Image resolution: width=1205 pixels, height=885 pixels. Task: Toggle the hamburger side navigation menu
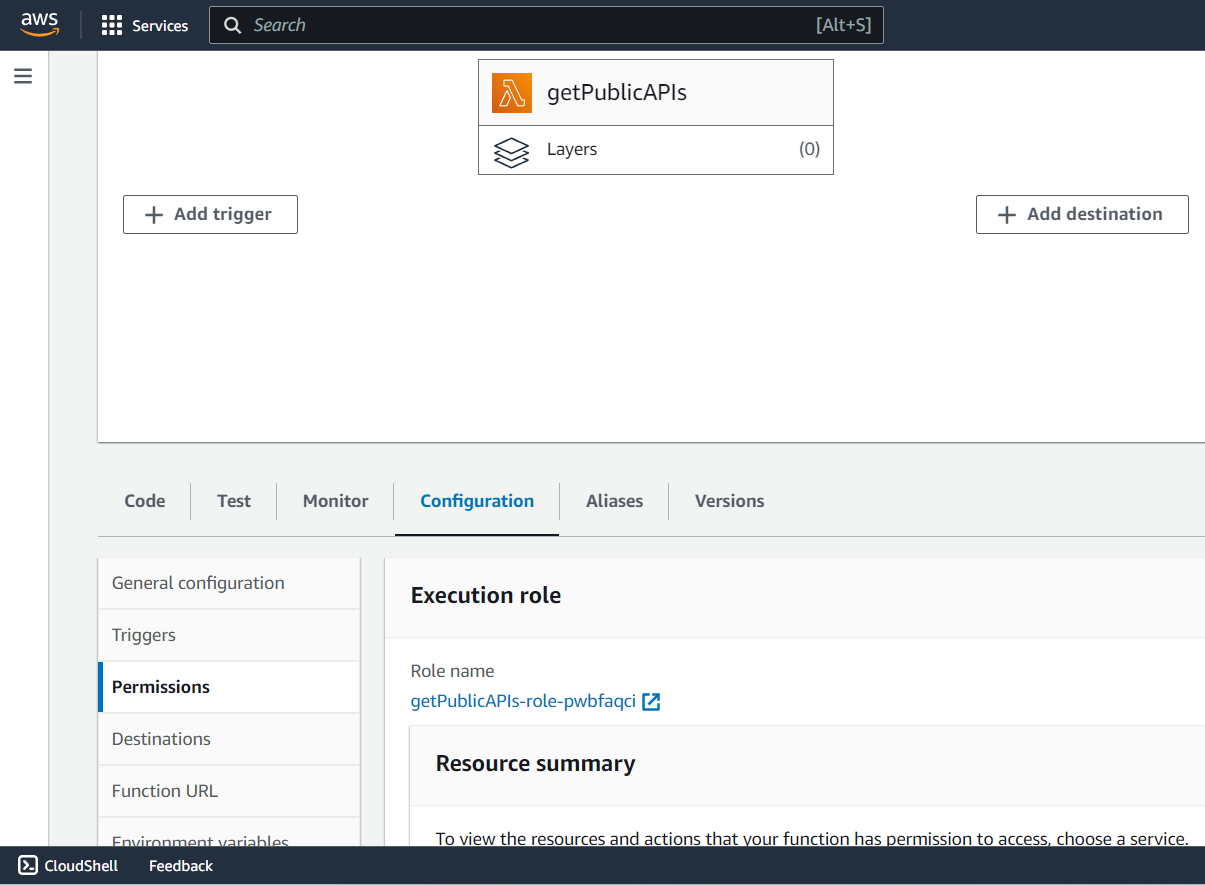point(23,76)
